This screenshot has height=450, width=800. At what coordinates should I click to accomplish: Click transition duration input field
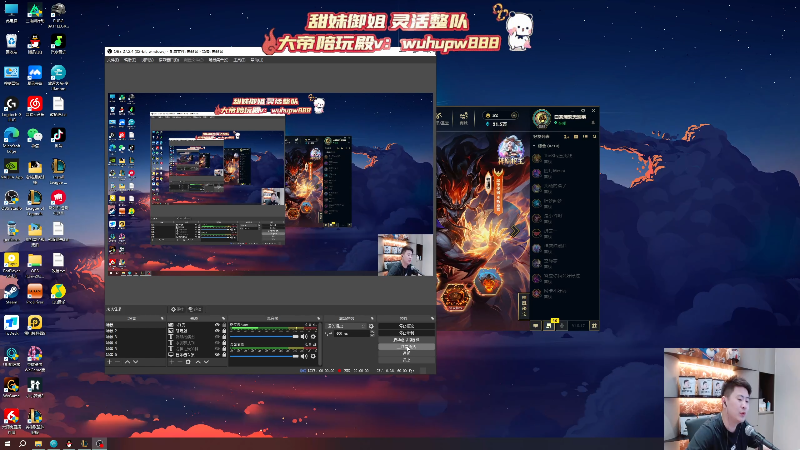[x=352, y=334]
